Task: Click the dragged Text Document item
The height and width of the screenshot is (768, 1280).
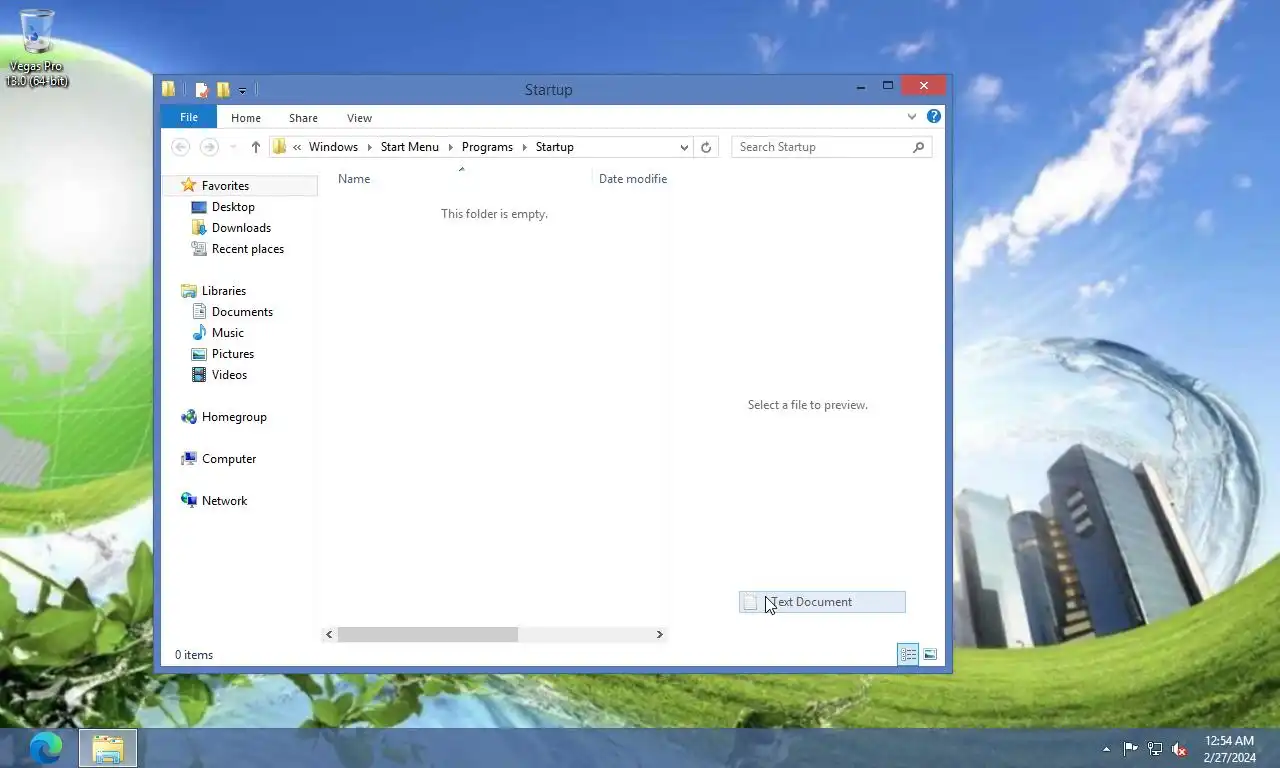Action: point(822,602)
